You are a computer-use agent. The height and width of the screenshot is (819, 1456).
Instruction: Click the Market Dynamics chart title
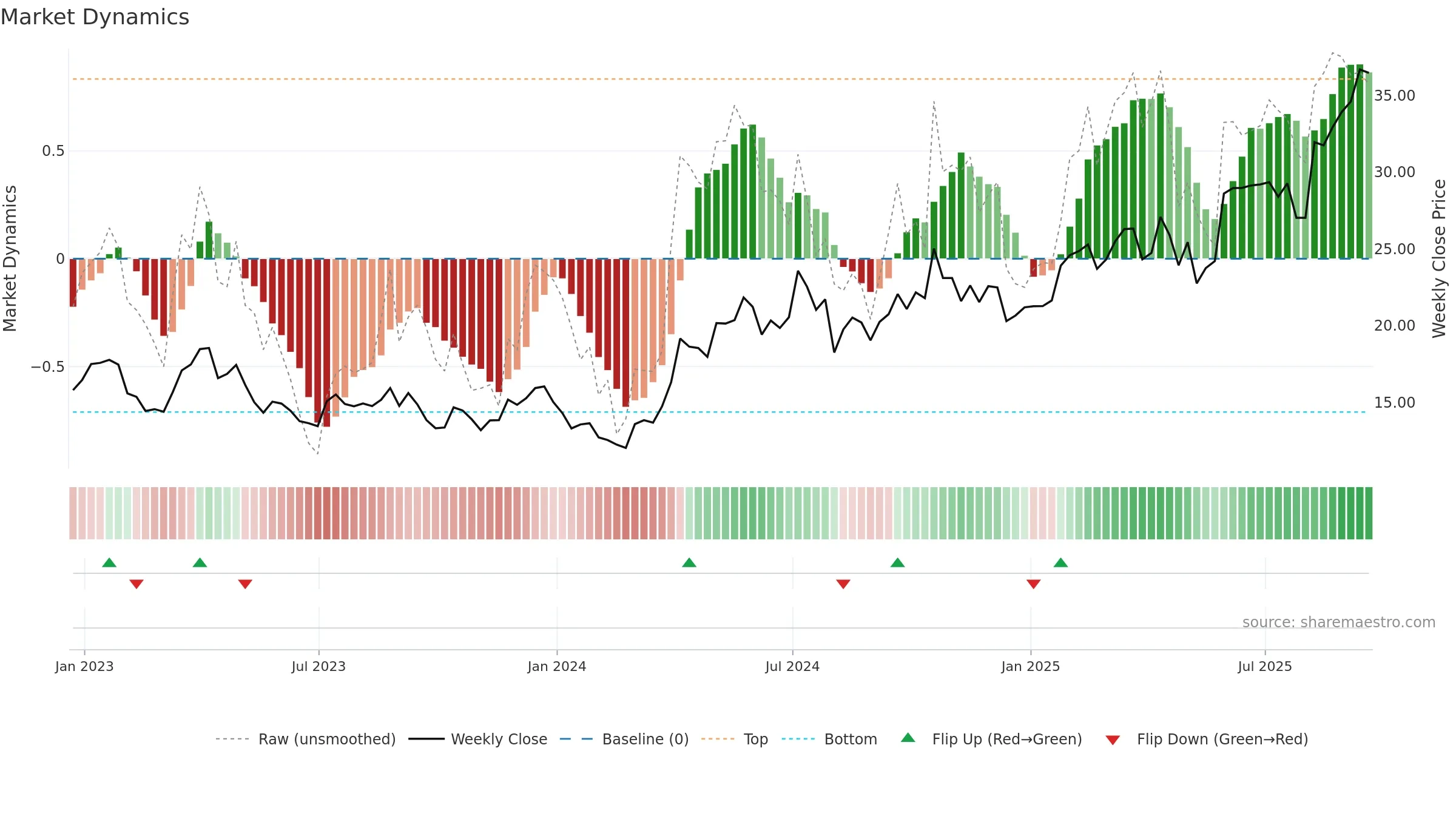click(95, 17)
